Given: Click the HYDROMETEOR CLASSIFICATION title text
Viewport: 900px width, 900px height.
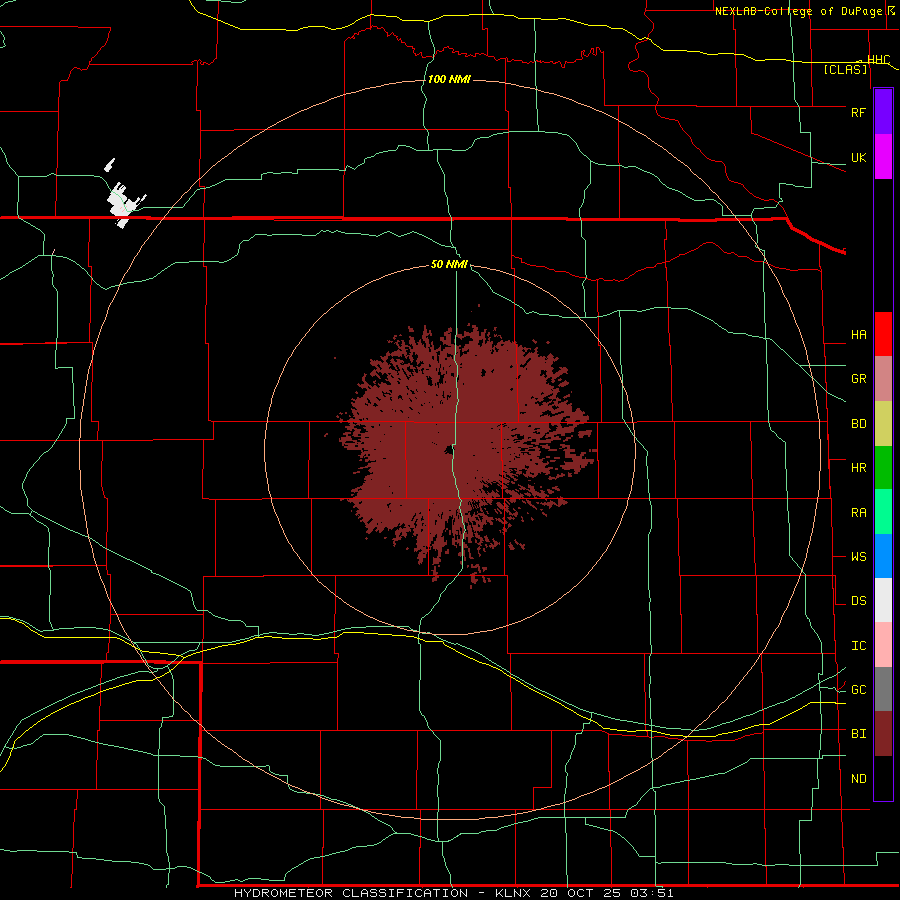Looking at the screenshot, I should (351, 893).
